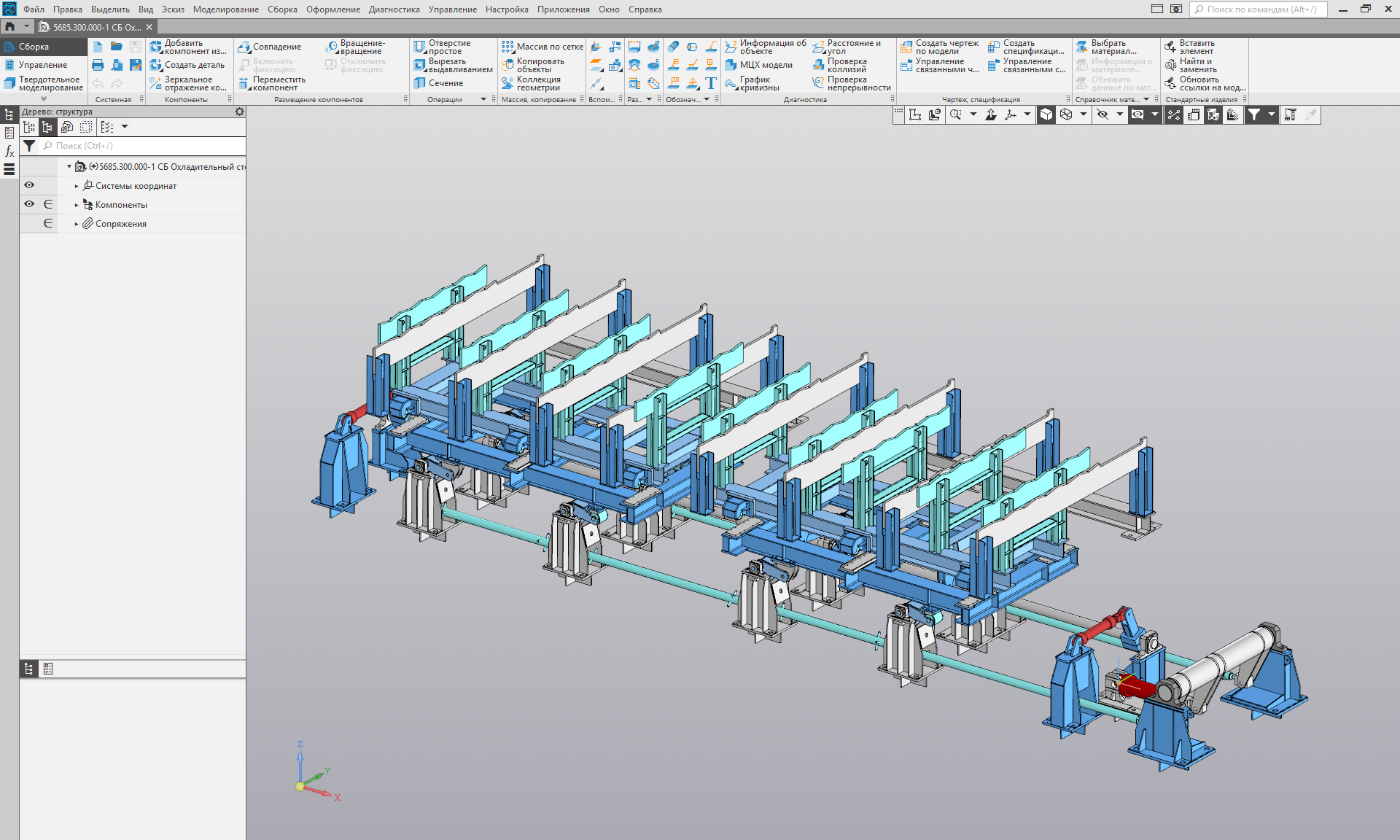Expand the Сопряжения tree node
This screenshot has height=840, width=1400.
coord(77,224)
